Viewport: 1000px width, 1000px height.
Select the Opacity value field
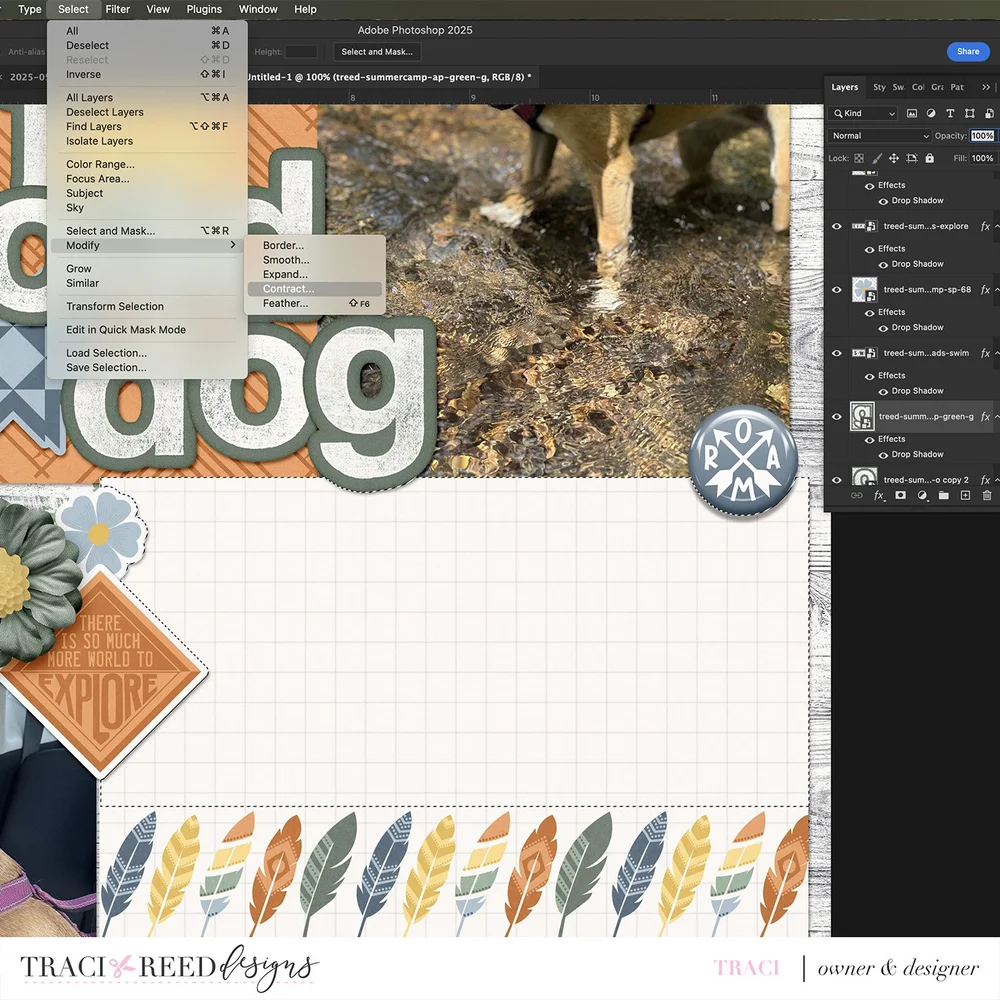point(982,135)
